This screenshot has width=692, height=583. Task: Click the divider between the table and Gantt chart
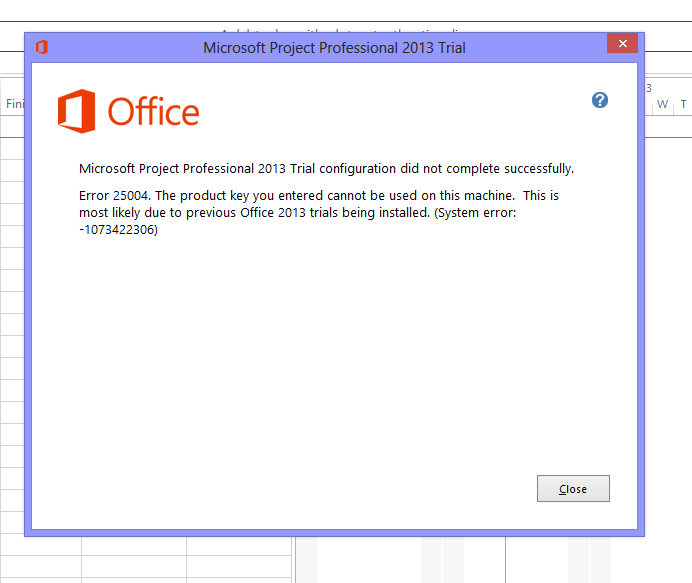pyautogui.click(x=293, y=560)
